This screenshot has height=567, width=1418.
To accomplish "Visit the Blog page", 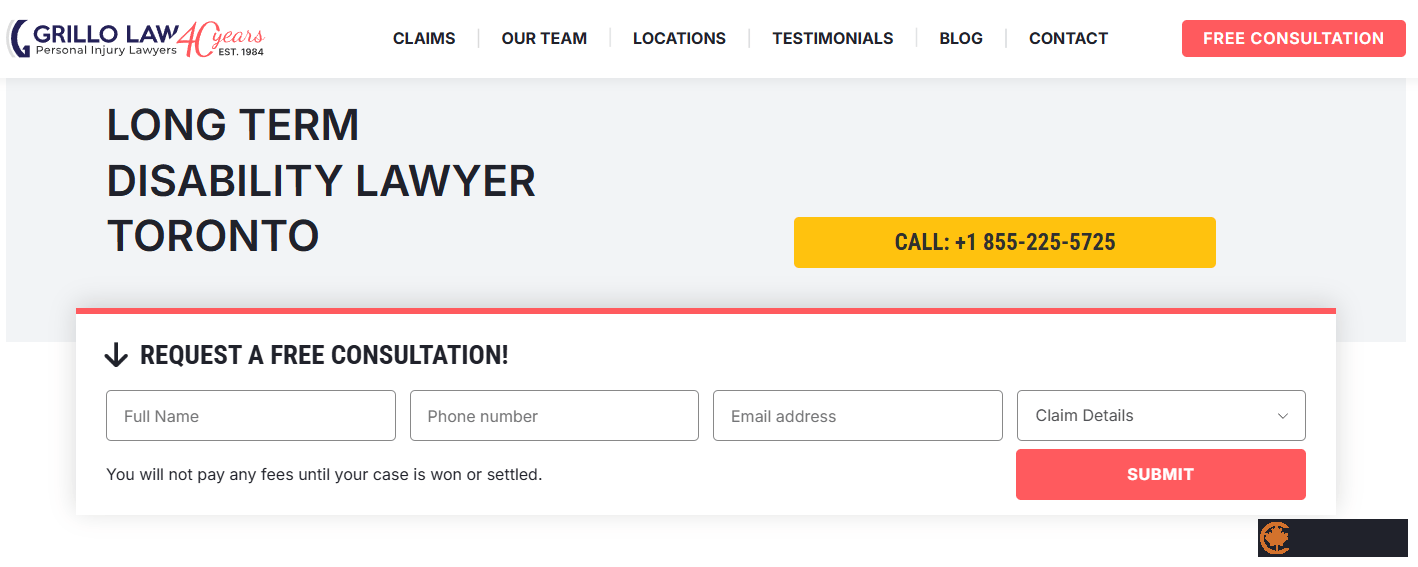I will pyautogui.click(x=960, y=38).
